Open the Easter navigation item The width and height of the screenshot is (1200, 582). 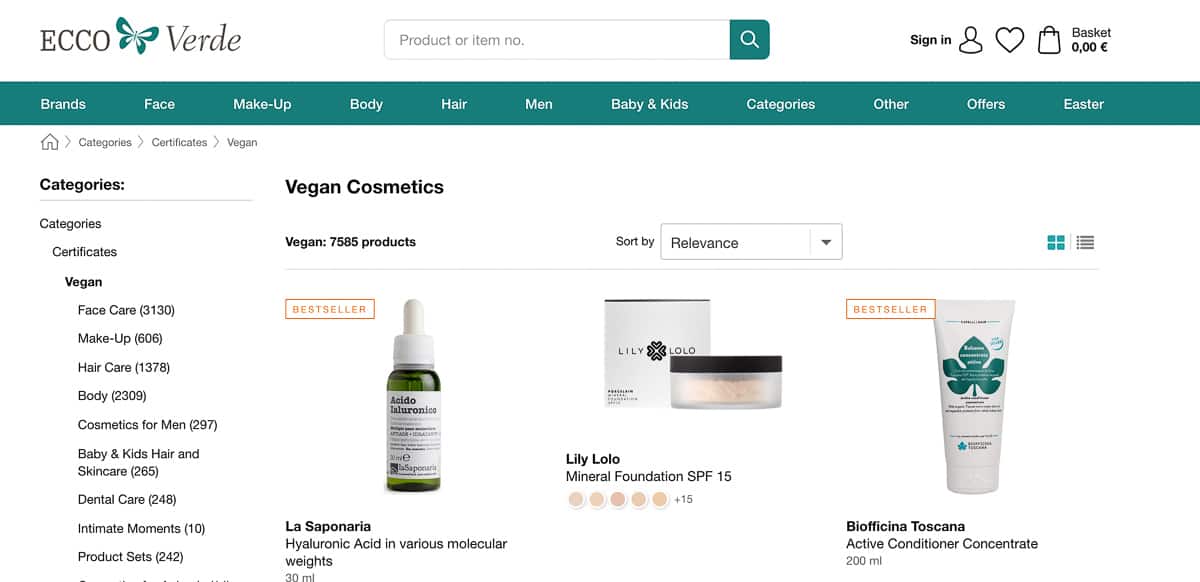click(x=1084, y=103)
